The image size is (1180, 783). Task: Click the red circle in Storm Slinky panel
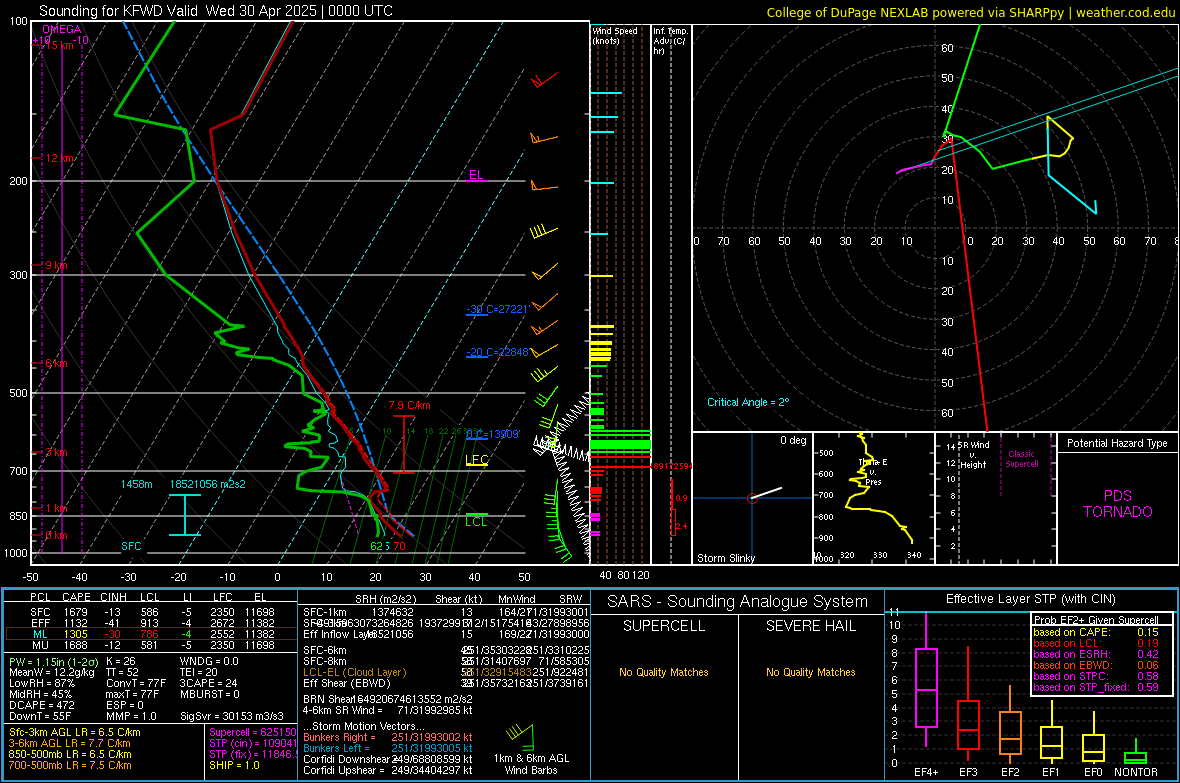pos(752,498)
